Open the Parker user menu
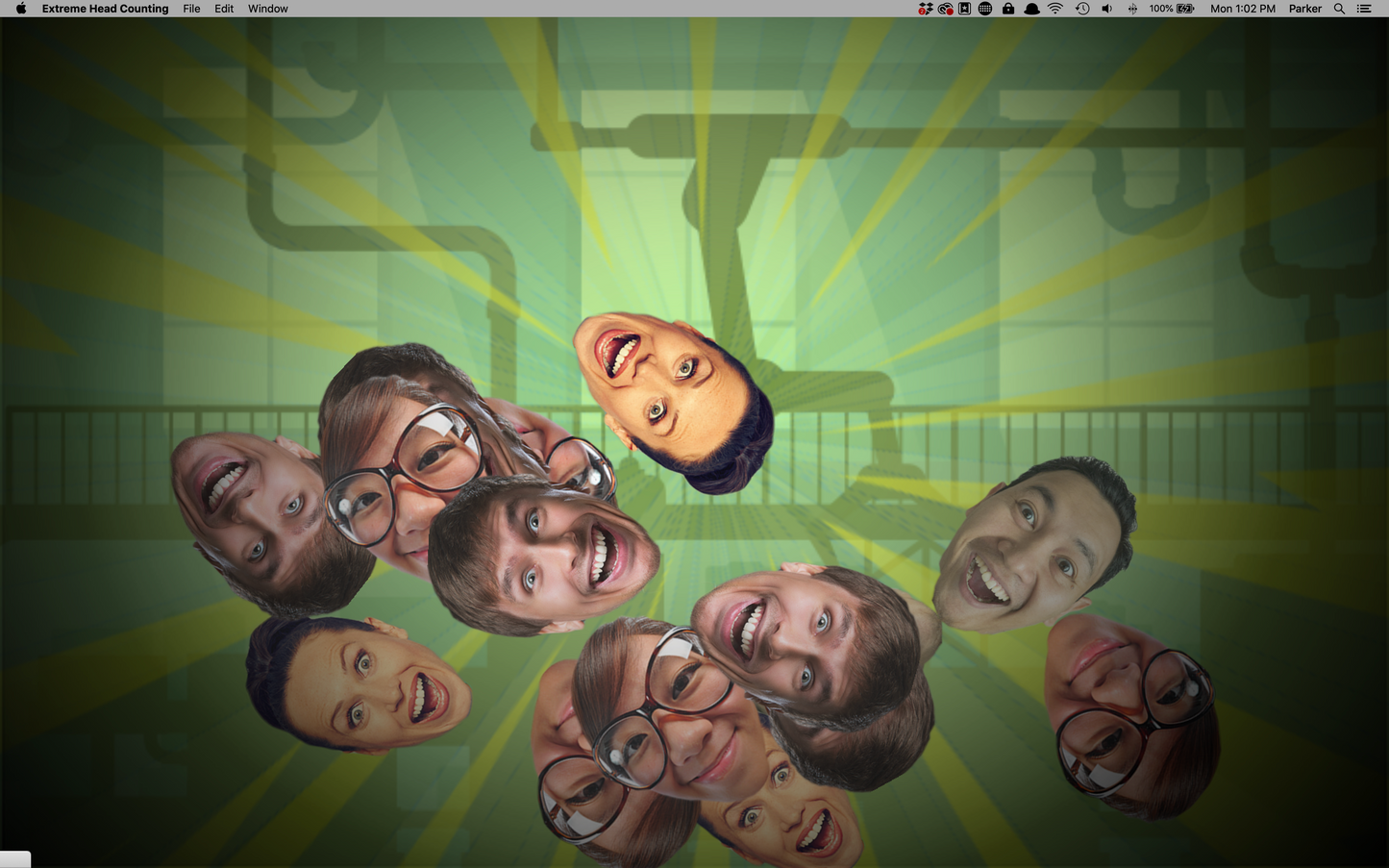Image resolution: width=1389 pixels, height=868 pixels. click(x=1305, y=9)
